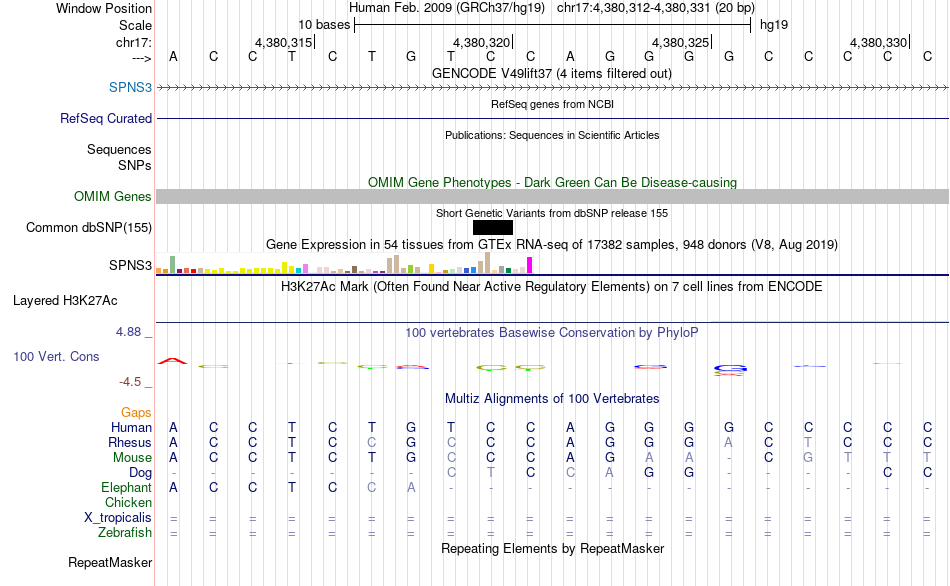This screenshot has width=950, height=586.
Task: Click the SPNS3 GENCODE gene label
Action: 130,87
